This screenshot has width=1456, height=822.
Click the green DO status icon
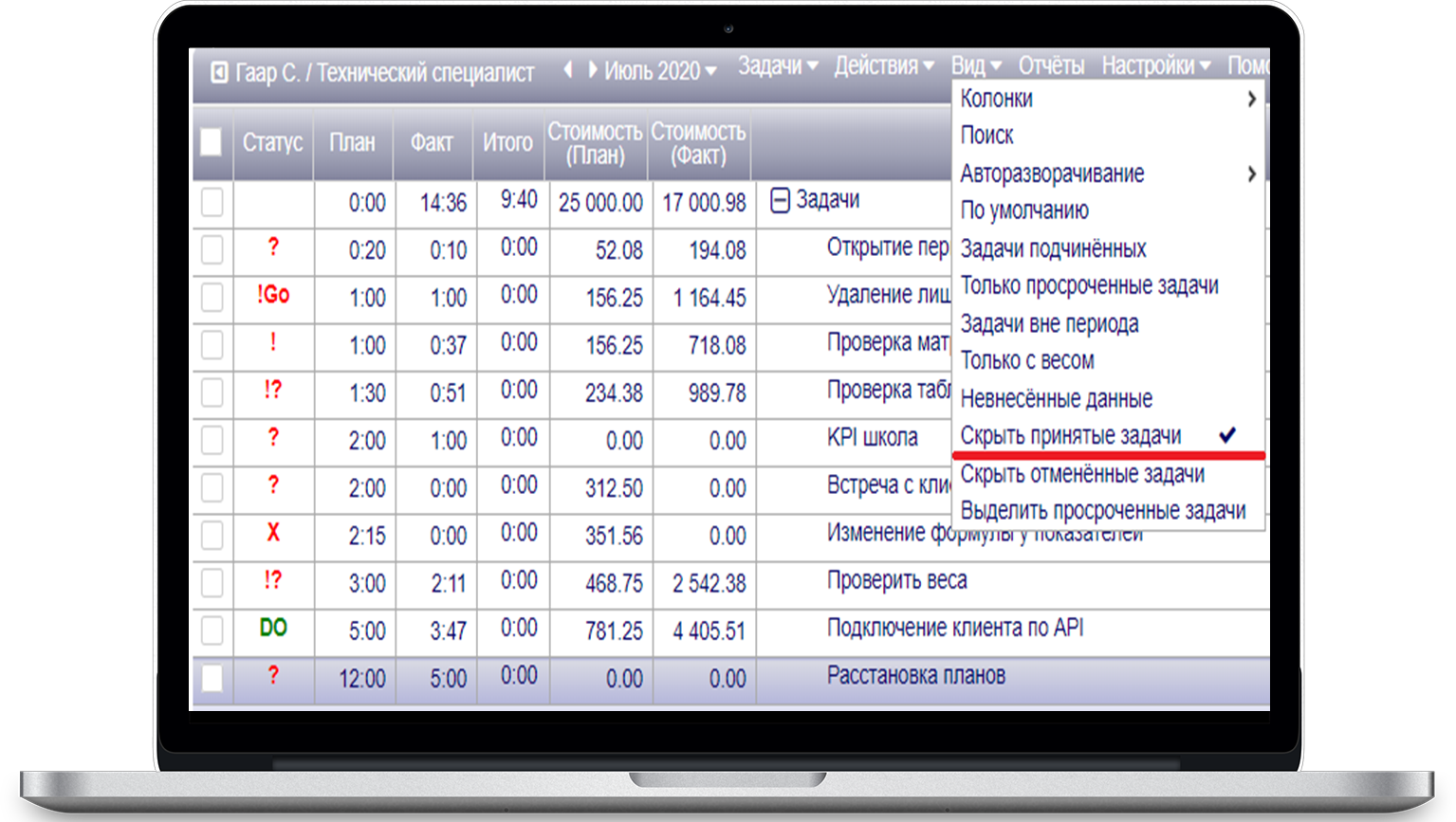(273, 628)
